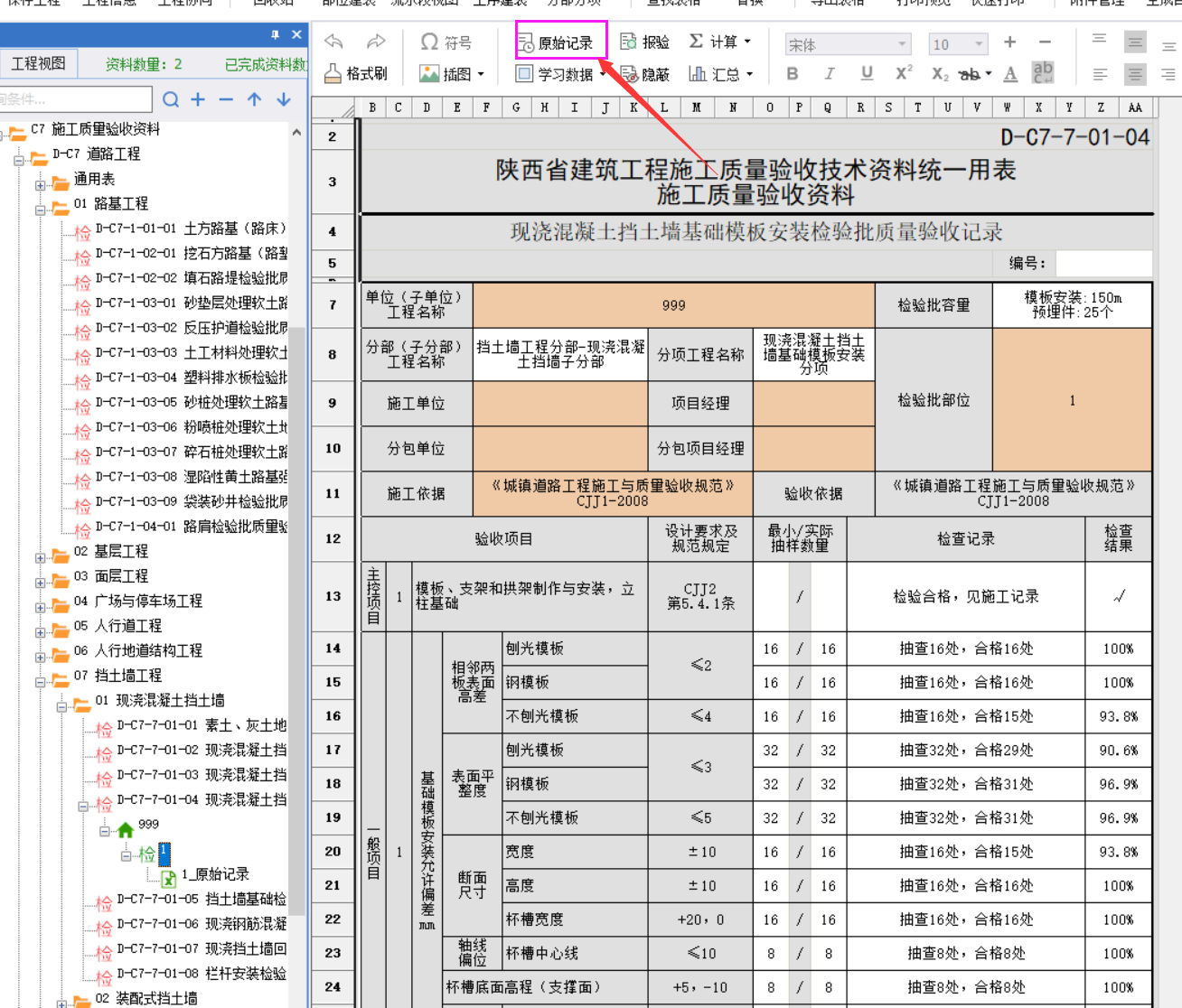Move item down with the blue down arrow
The image size is (1182, 1008).
(284, 99)
